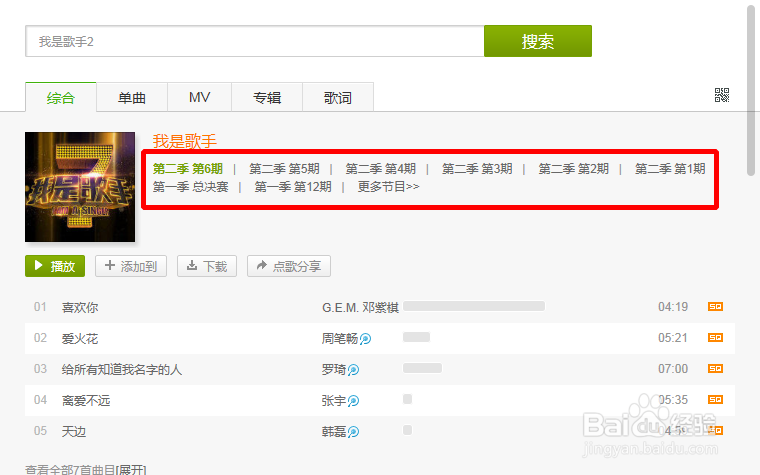Select episode 第二季 第3期

pos(477,169)
